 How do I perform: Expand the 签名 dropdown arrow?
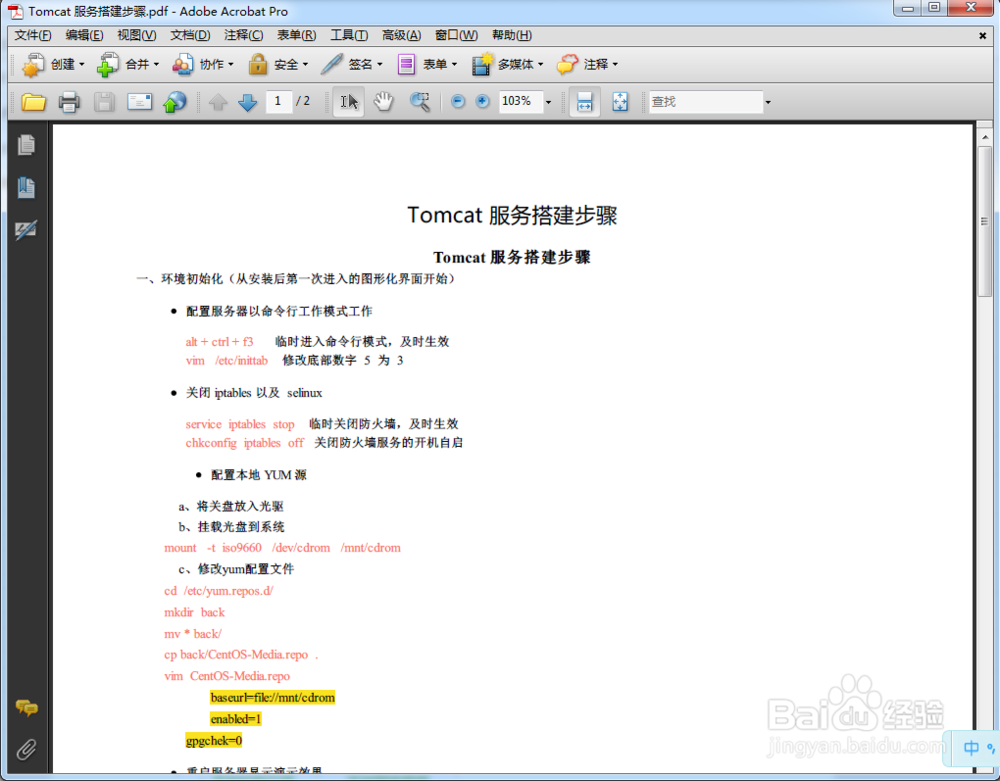tap(380, 64)
